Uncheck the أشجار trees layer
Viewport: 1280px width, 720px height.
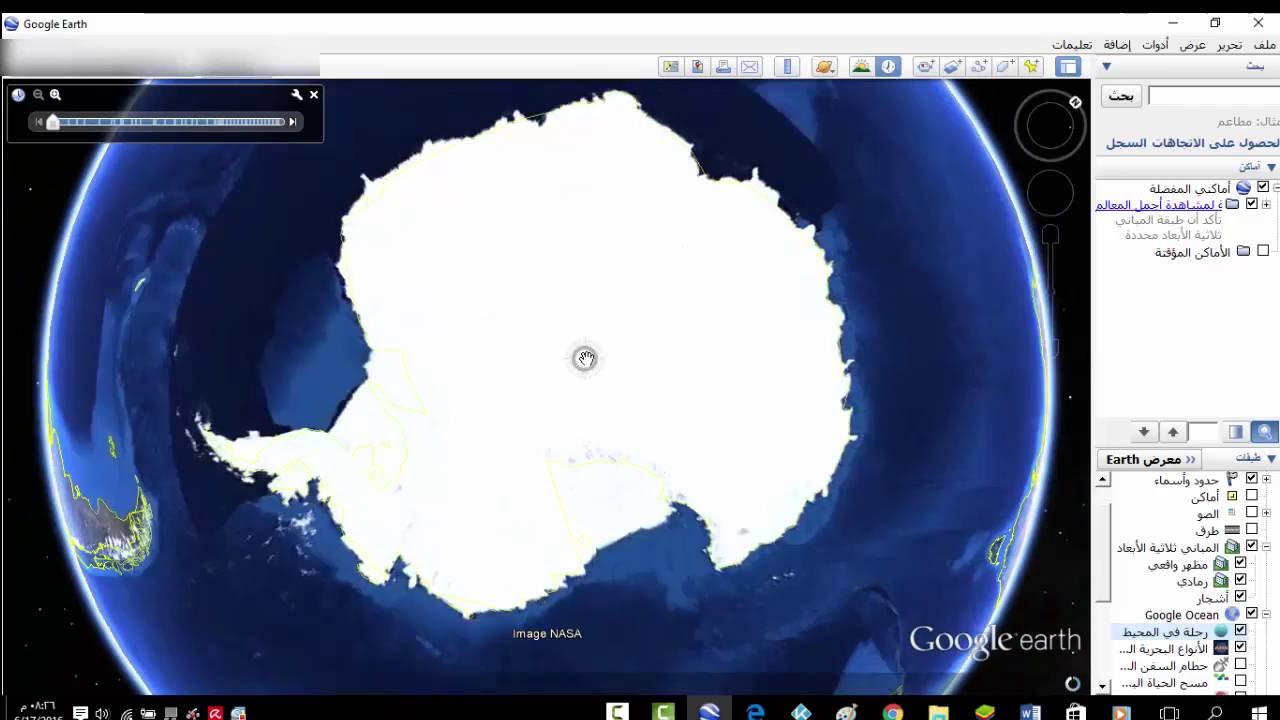pos(1241,596)
